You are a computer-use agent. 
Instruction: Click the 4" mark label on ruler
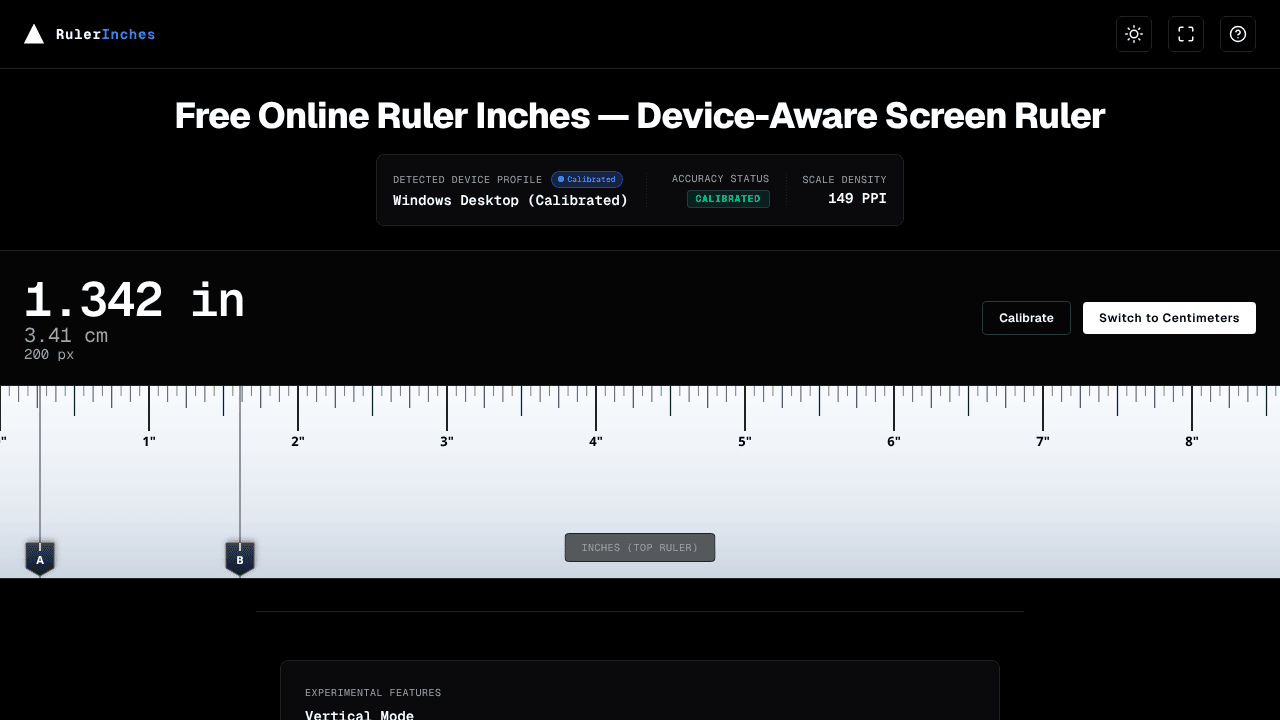pyautogui.click(x=596, y=441)
